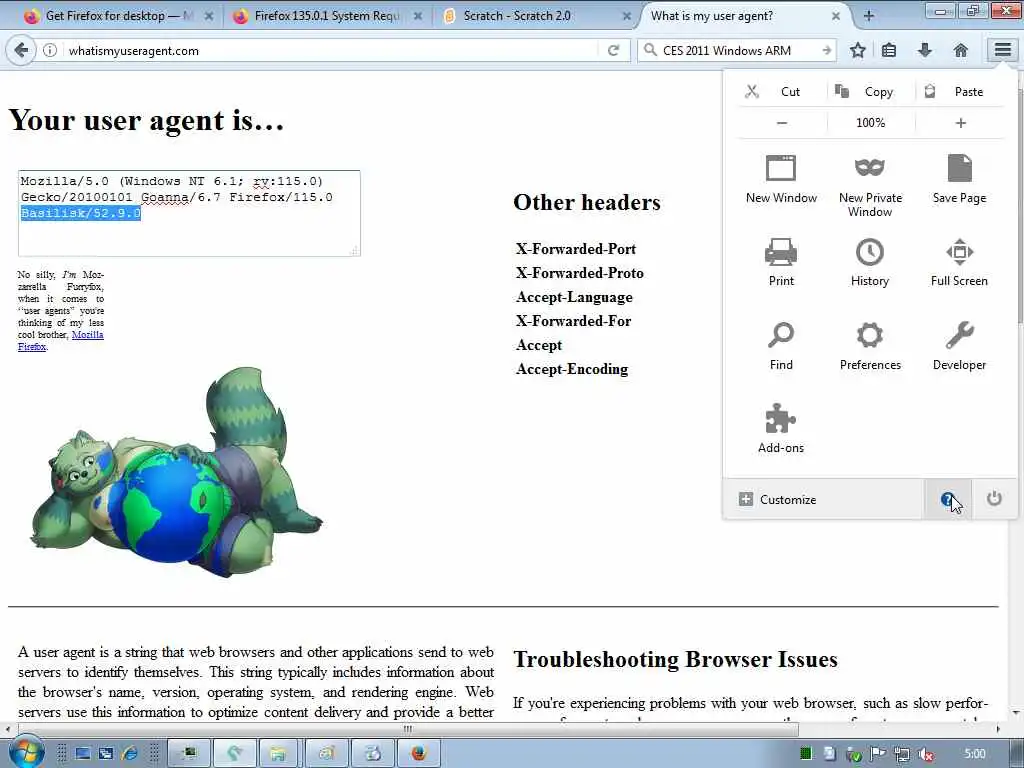Click the raccoon globe mascot image
The width and height of the screenshot is (1024, 768).
176,473
